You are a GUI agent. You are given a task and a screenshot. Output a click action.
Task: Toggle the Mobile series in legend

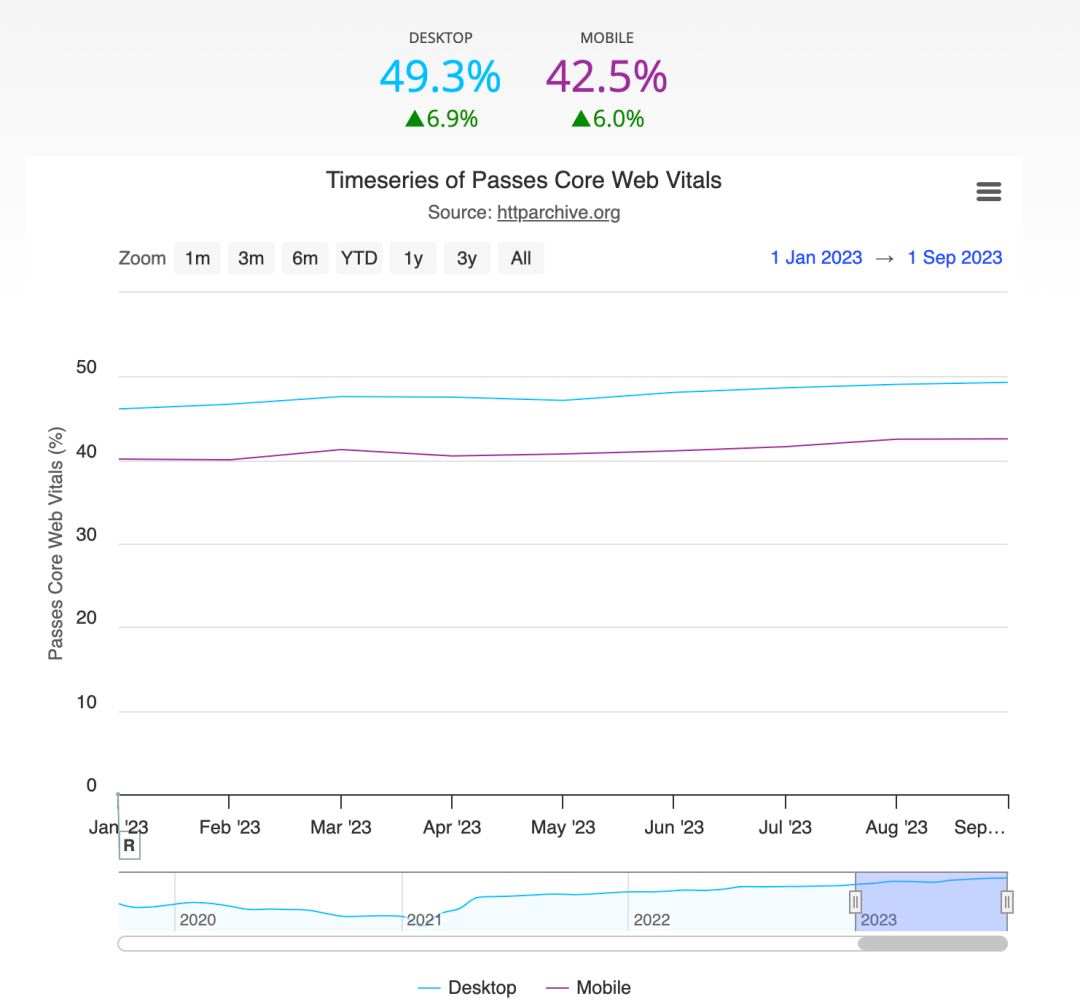588,988
